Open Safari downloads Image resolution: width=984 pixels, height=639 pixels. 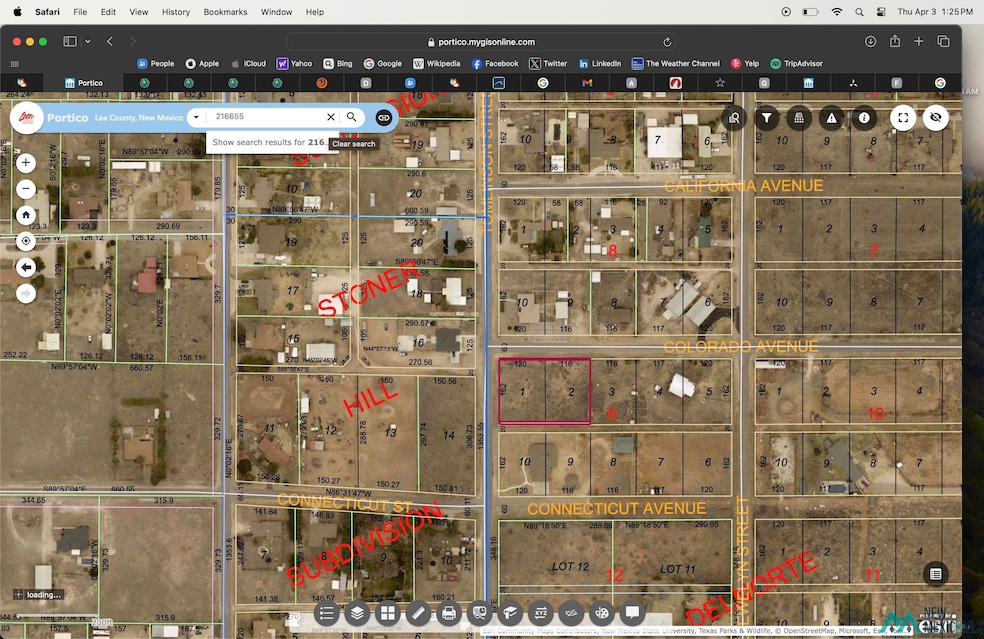coord(870,41)
